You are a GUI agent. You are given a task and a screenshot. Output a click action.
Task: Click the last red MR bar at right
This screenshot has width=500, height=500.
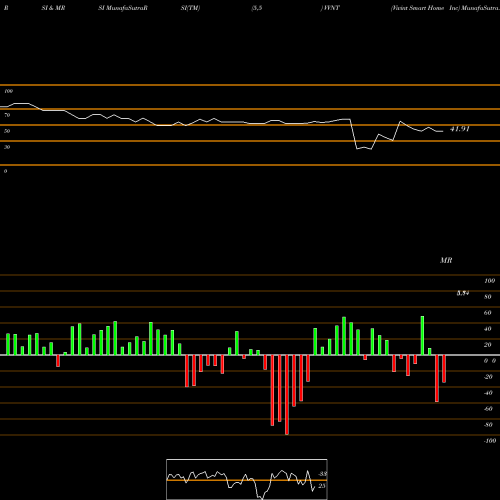coord(444,369)
